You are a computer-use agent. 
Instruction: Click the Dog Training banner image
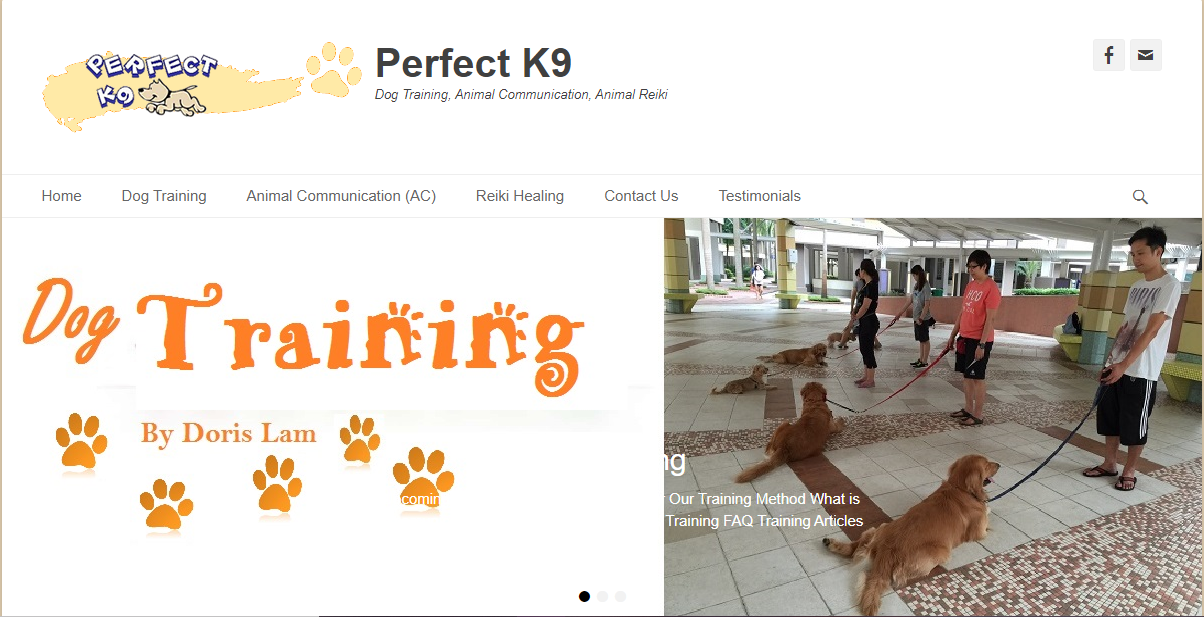pos(332,416)
